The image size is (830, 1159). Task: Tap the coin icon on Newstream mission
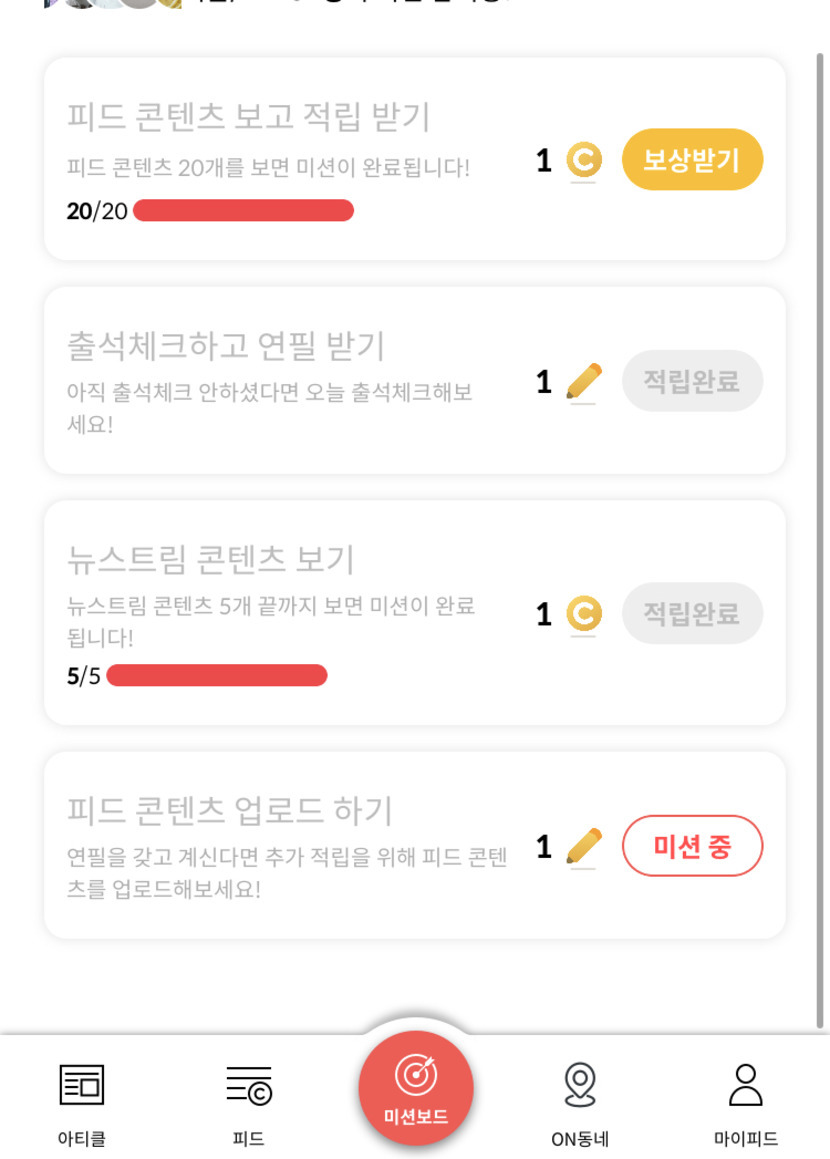pyautogui.click(x=583, y=614)
